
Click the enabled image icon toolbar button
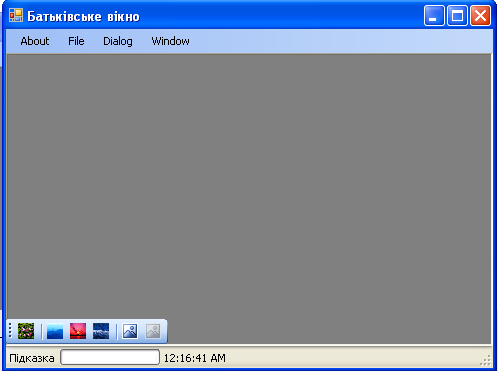(130, 331)
